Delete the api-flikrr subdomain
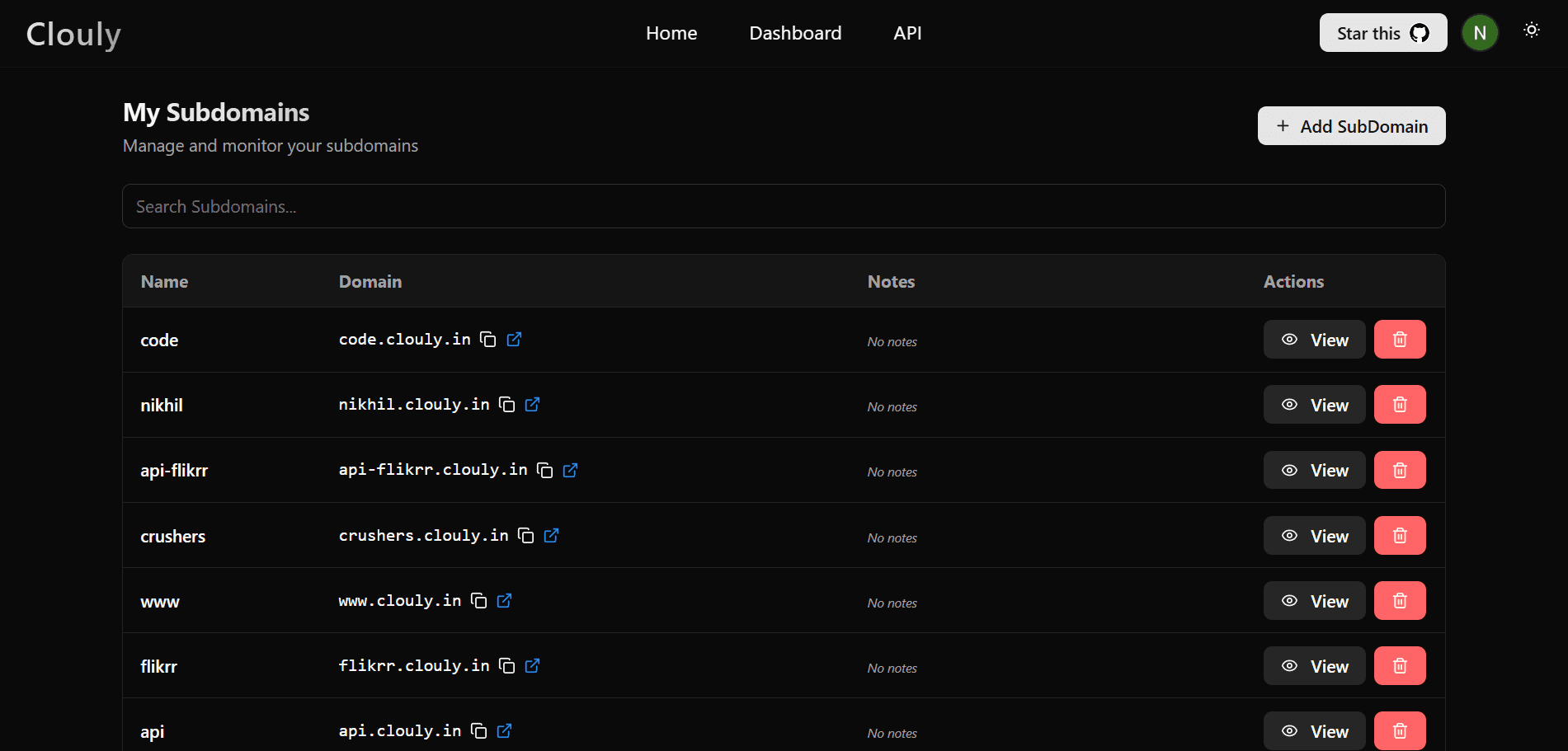The width and height of the screenshot is (1568, 751). click(x=1400, y=470)
